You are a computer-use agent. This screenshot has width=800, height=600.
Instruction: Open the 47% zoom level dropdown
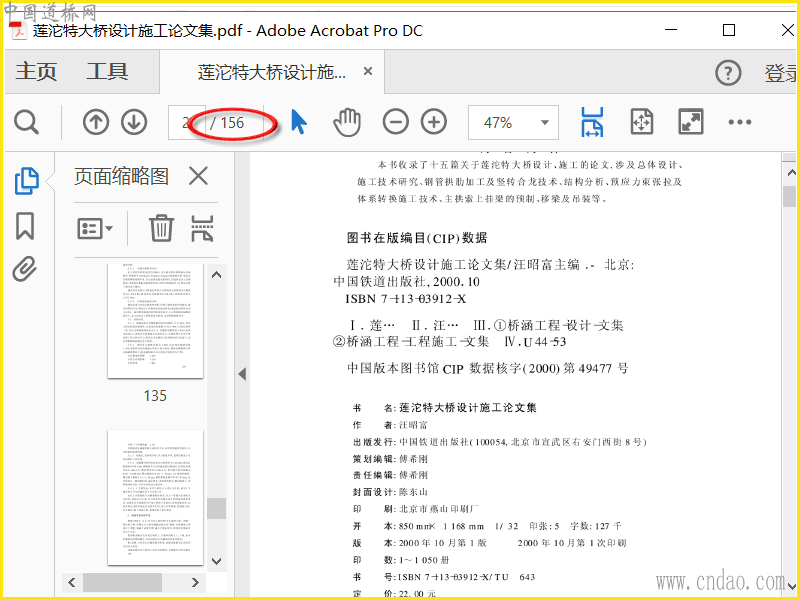[x=513, y=122]
